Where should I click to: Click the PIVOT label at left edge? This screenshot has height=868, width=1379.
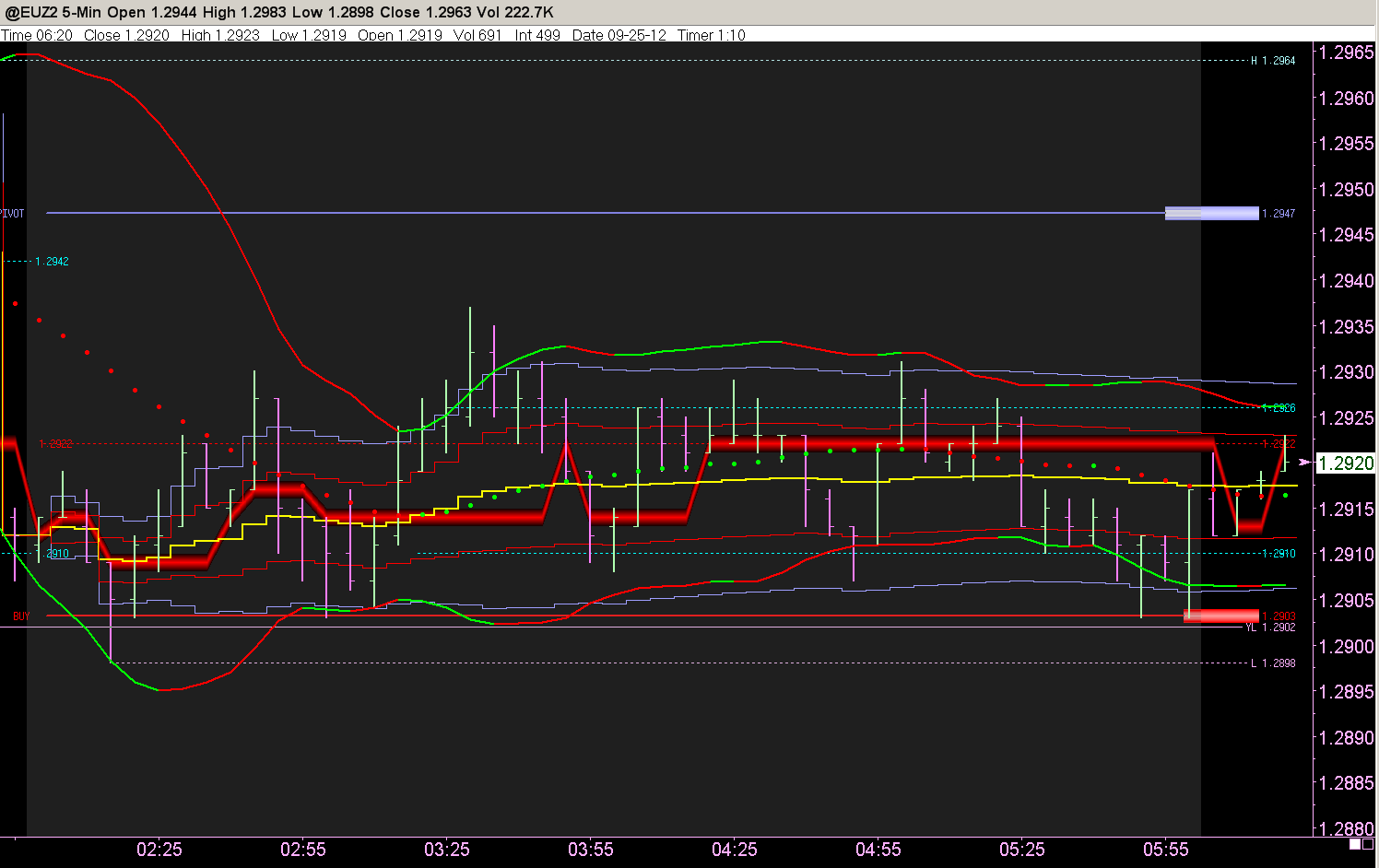coord(12,213)
